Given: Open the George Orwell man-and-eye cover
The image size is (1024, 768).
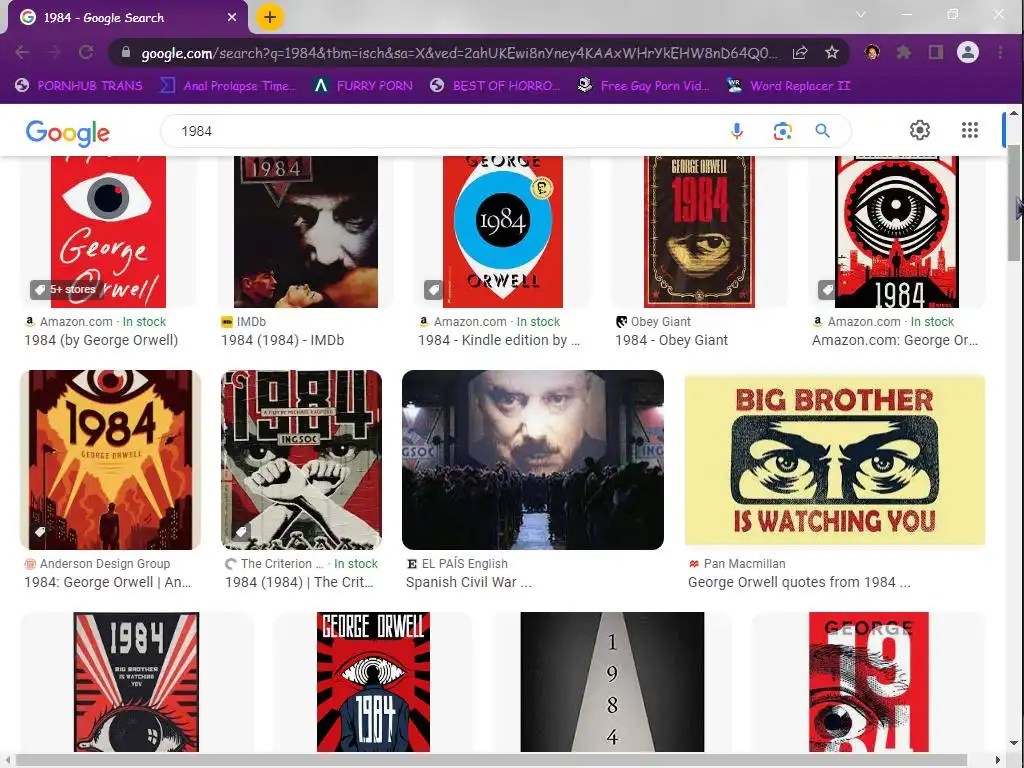Looking at the screenshot, I should [x=373, y=682].
